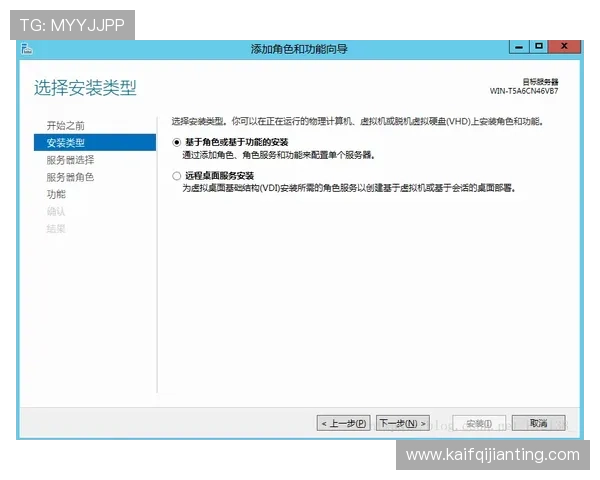600x480 pixels.
Task: Click the disabled 确认 step
Action: [56, 212]
